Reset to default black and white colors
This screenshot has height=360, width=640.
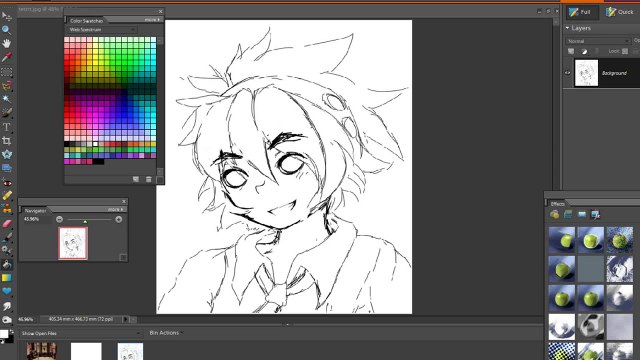(2, 341)
